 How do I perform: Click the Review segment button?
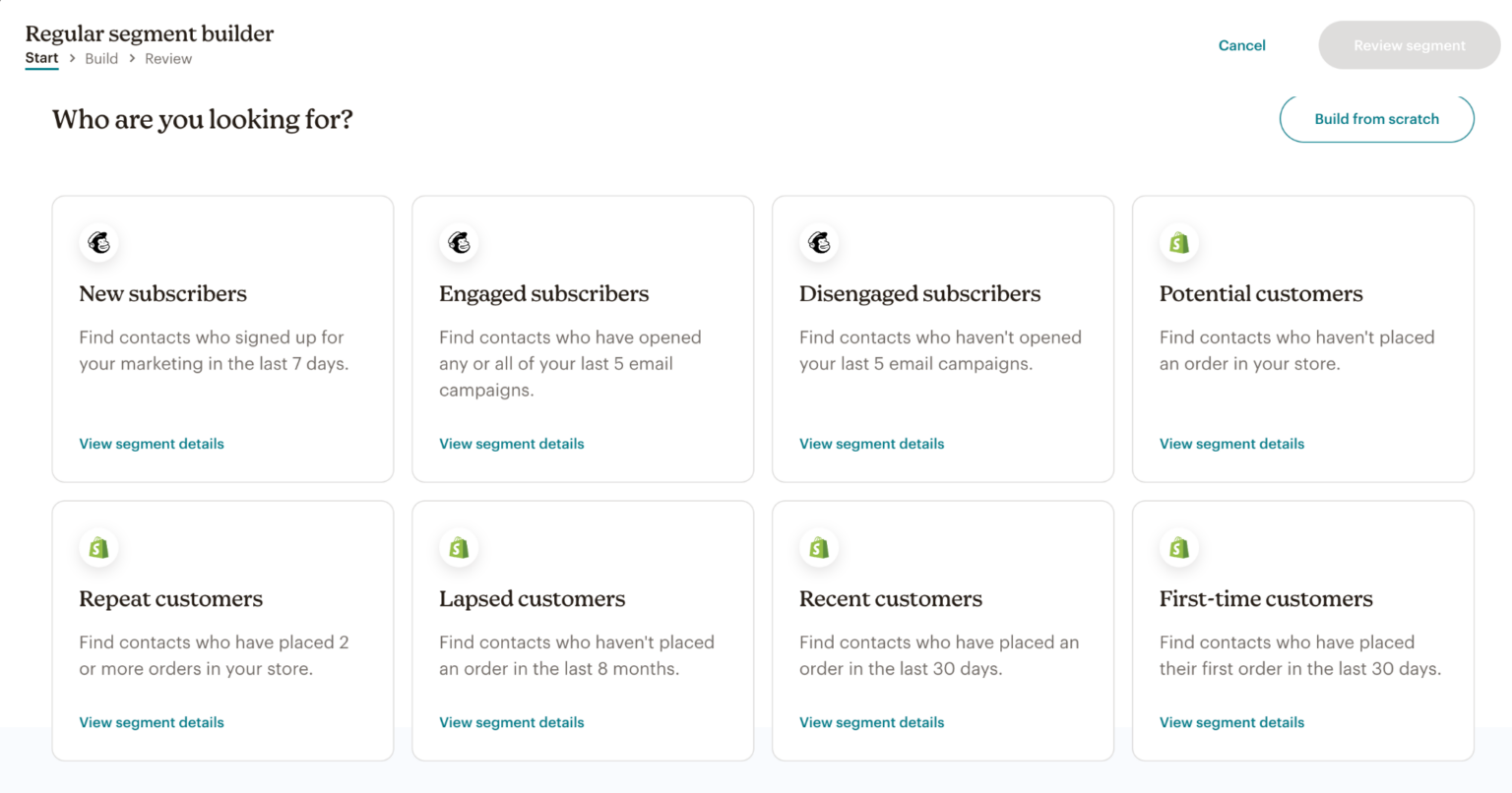coord(1409,44)
